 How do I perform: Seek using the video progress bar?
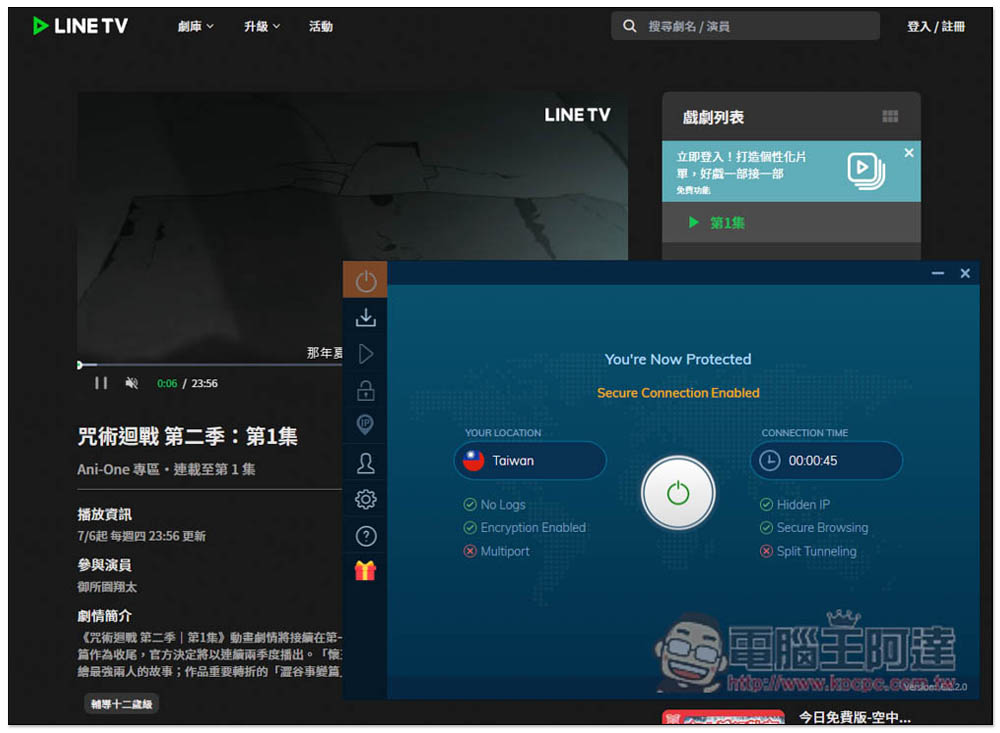[x=210, y=365]
